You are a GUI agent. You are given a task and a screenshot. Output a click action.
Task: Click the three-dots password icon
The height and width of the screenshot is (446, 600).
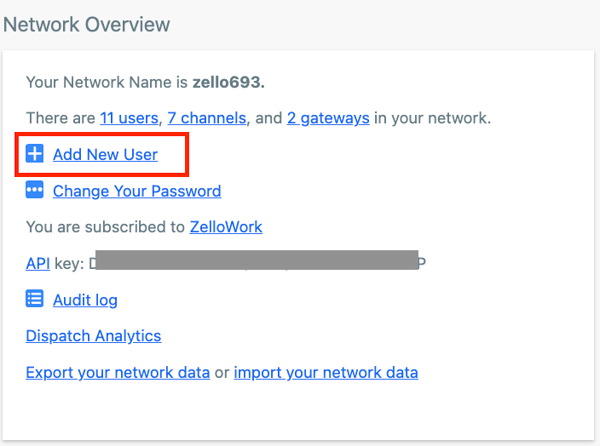pyautogui.click(x=34, y=190)
